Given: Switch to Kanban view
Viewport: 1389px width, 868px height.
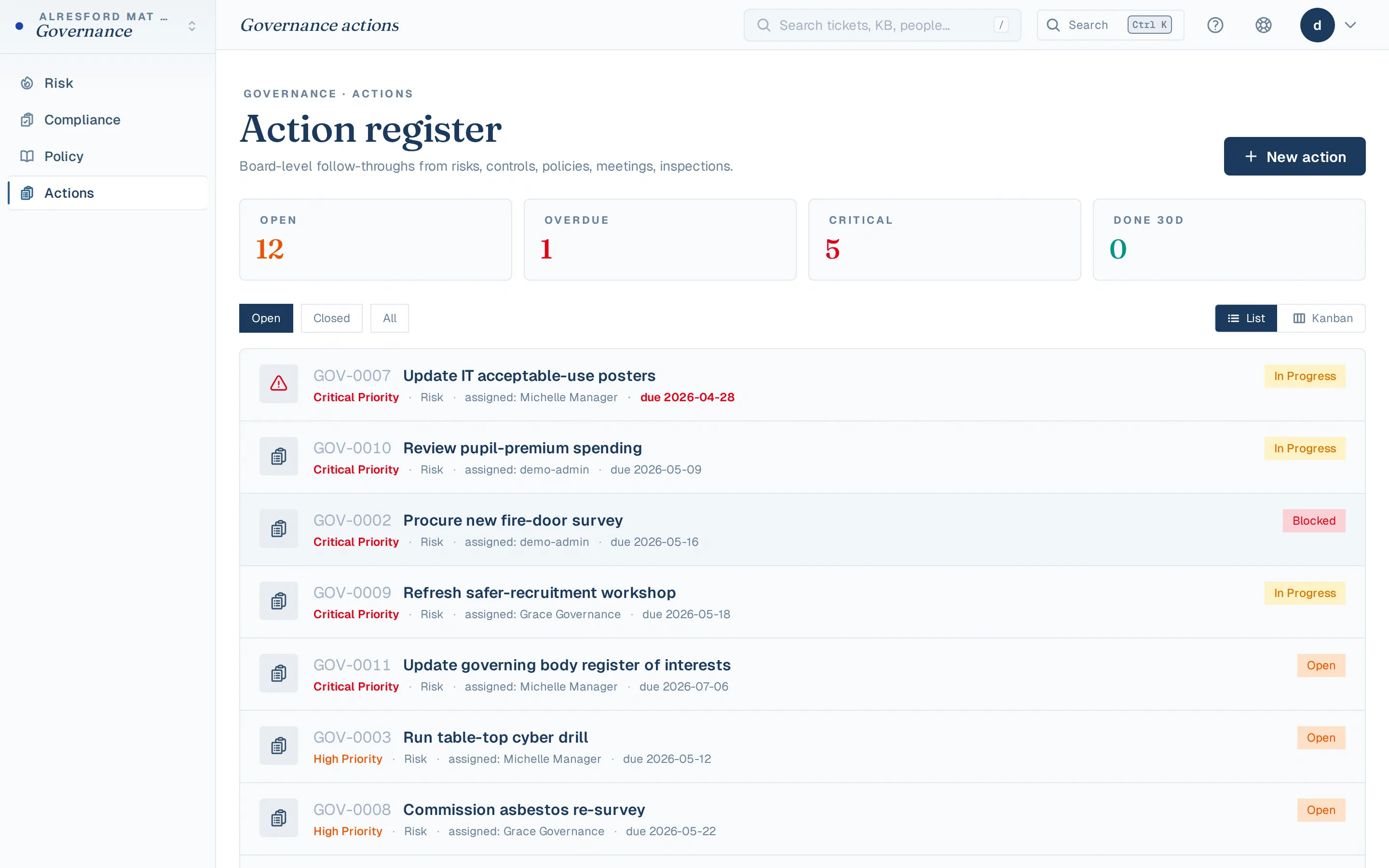Looking at the screenshot, I should tap(1321, 318).
